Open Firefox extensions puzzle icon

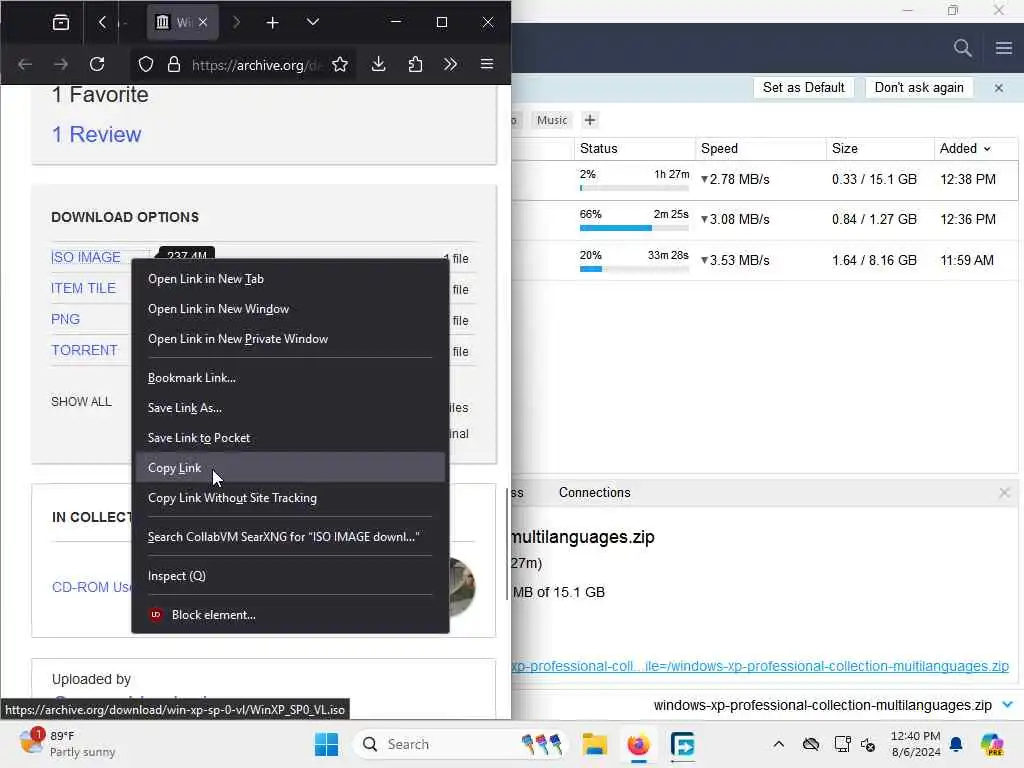(x=415, y=64)
